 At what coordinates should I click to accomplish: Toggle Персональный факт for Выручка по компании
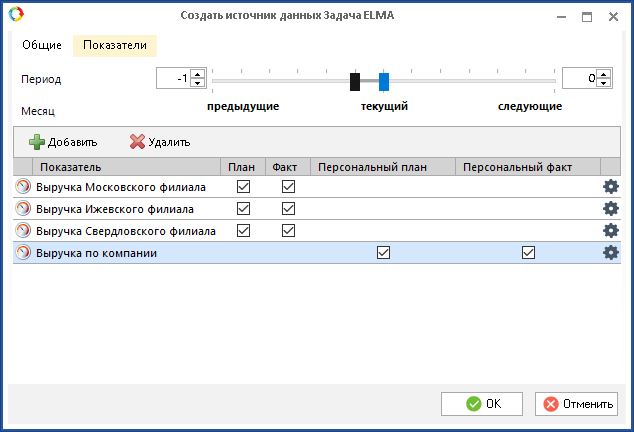528,253
